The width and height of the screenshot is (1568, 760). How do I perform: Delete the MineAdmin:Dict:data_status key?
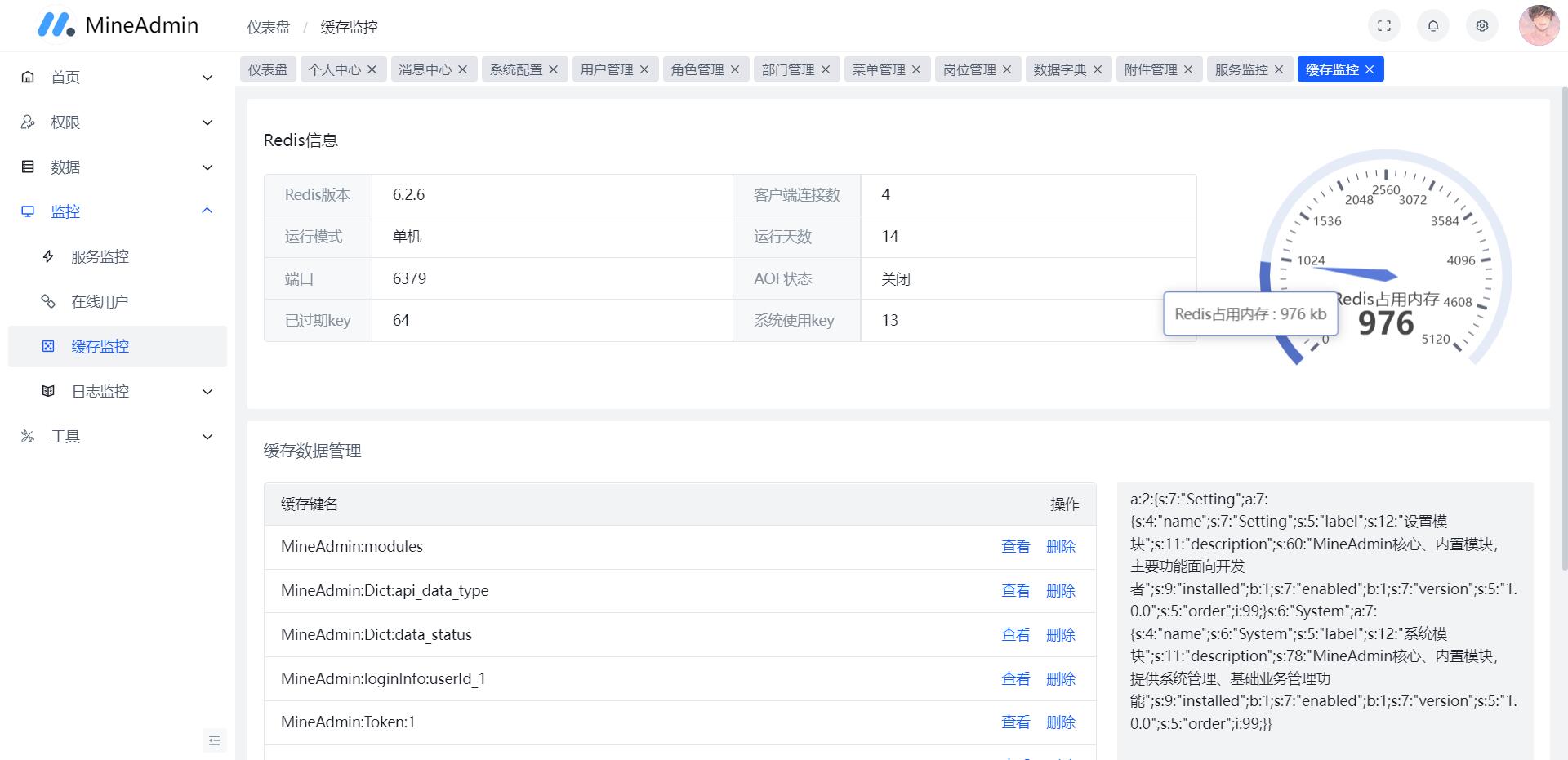(1061, 635)
